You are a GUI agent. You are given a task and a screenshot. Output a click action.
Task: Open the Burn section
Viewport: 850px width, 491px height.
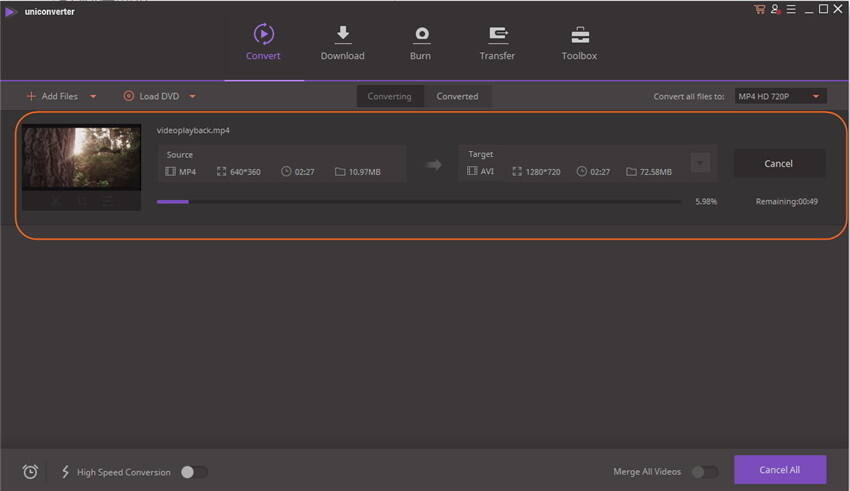click(421, 42)
